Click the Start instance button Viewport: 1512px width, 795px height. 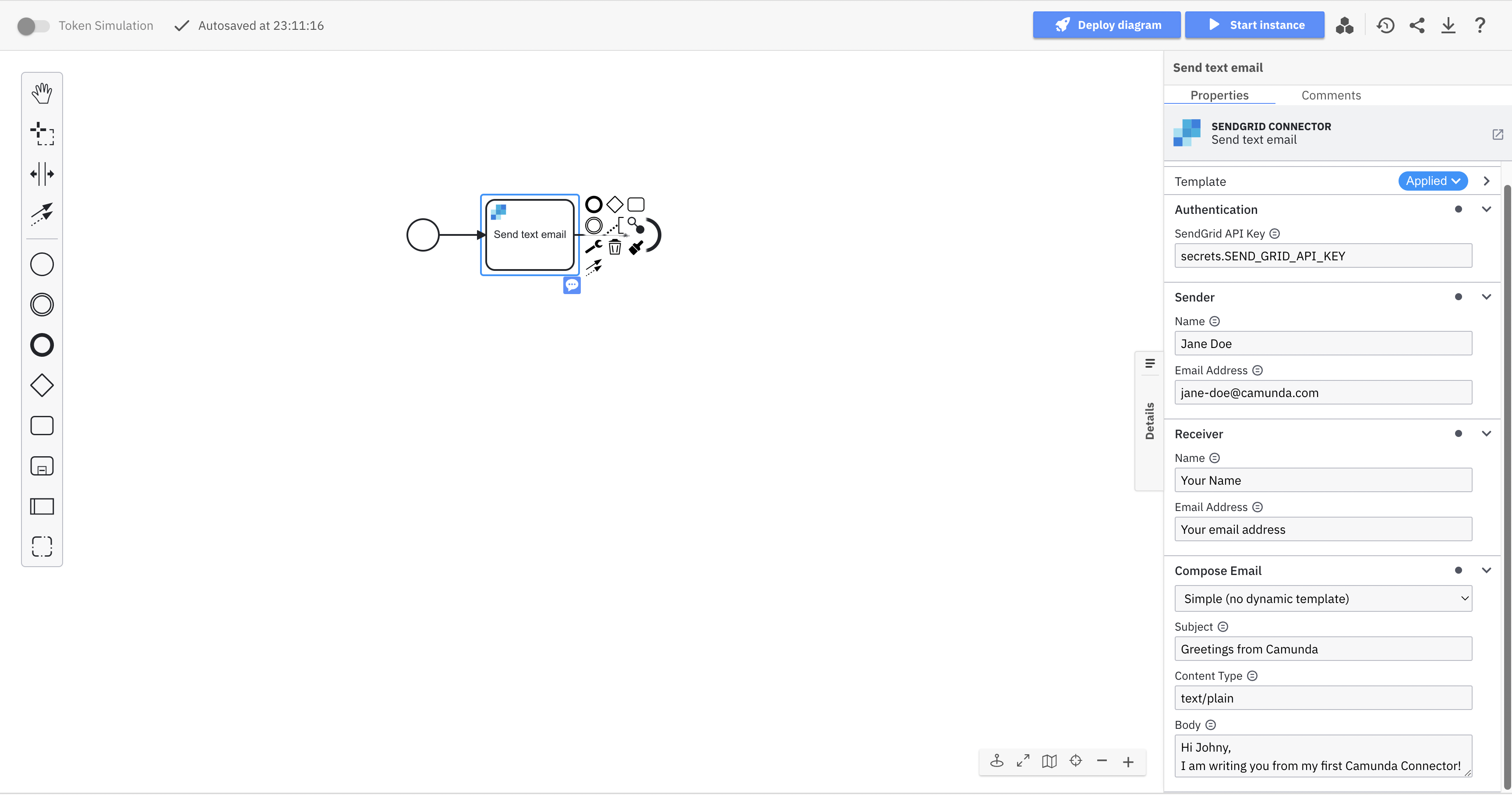pyautogui.click(x=1255, y=25)
